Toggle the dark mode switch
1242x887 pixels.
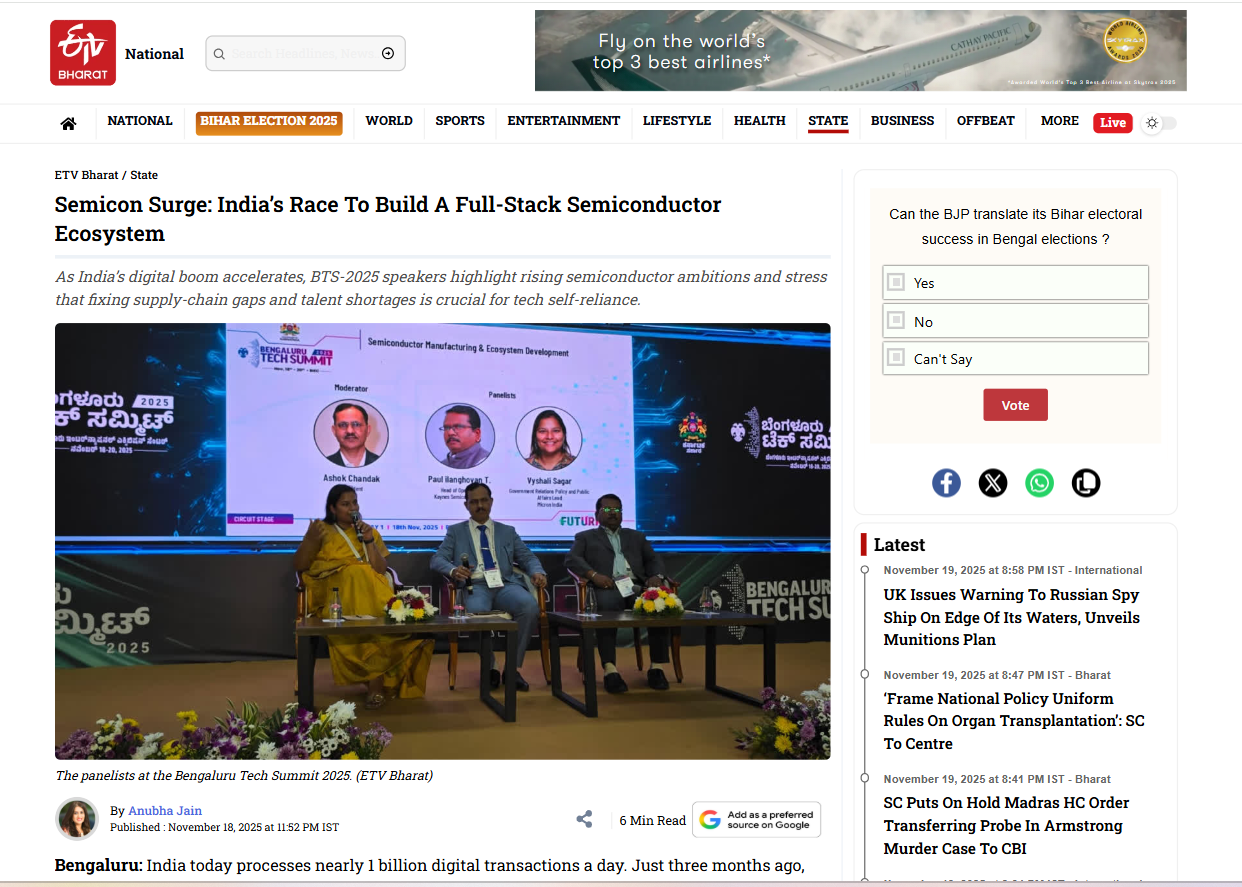[x=1160, y=123]
